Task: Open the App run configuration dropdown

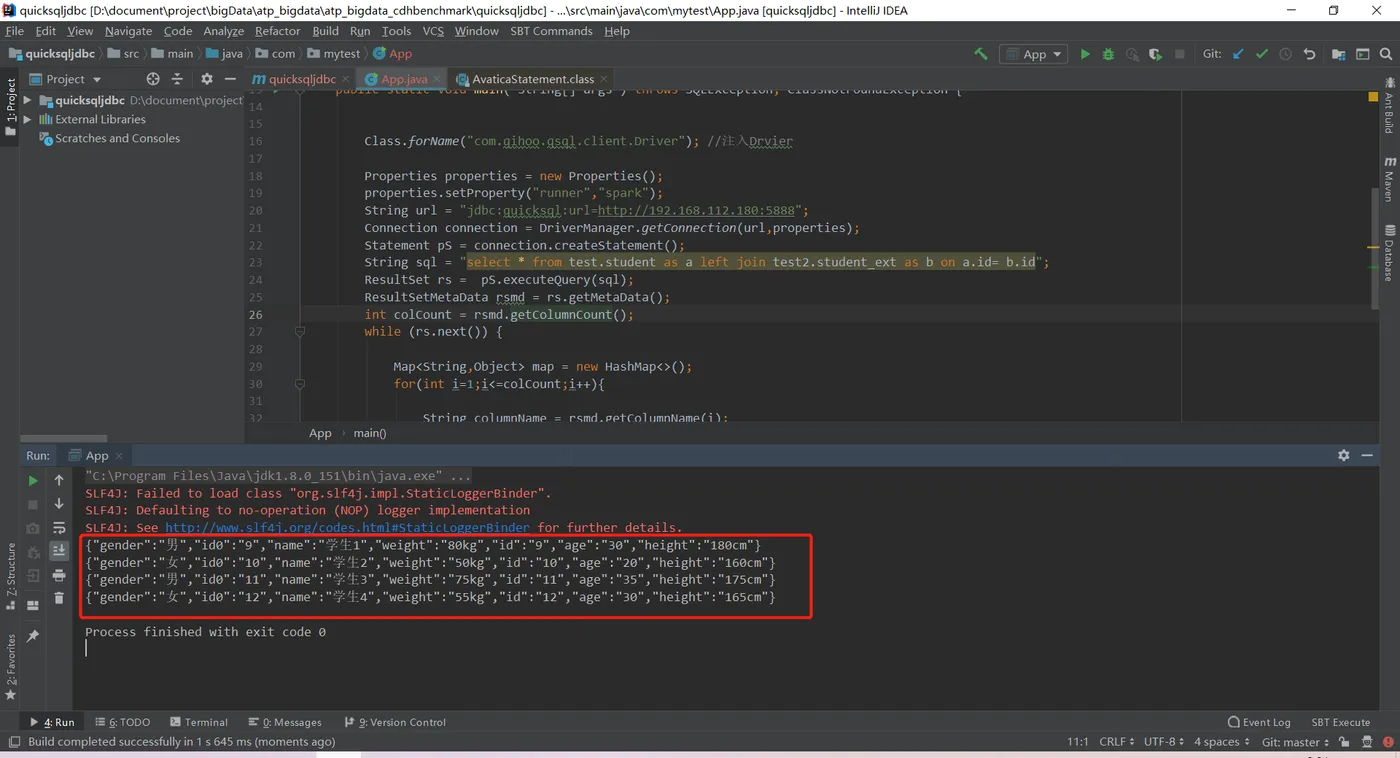Action: 1034,54
